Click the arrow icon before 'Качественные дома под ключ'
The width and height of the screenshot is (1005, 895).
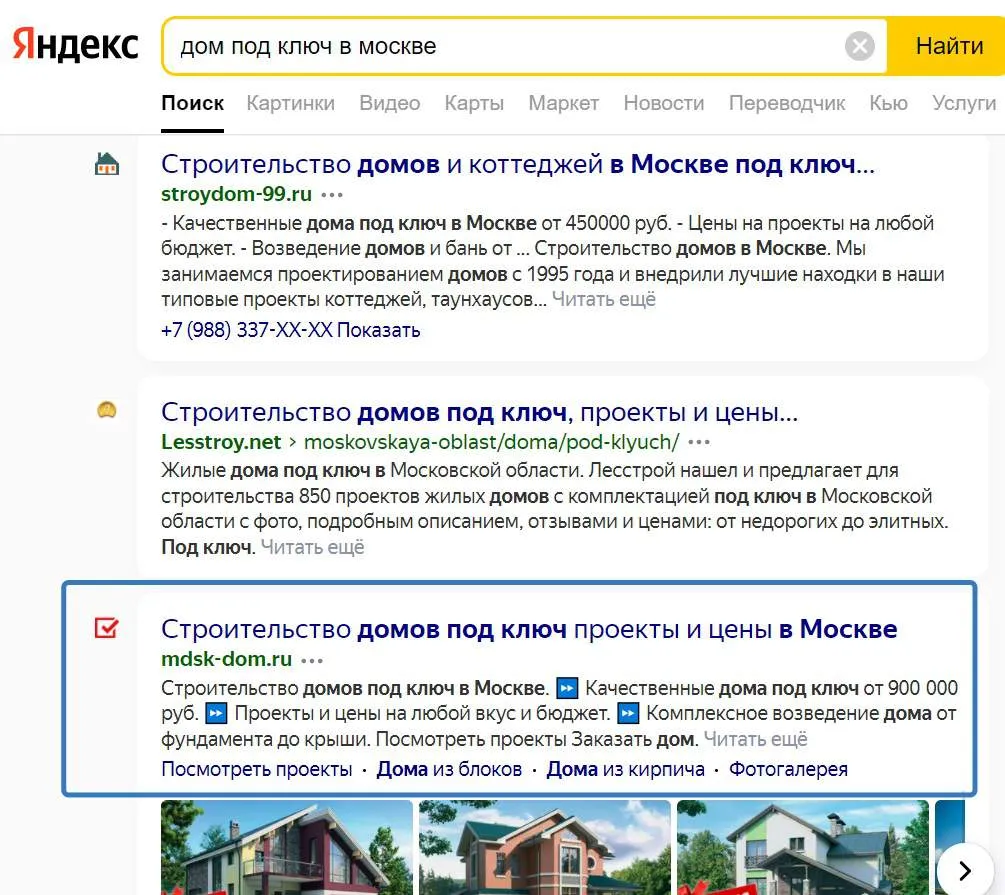point(566,686)
